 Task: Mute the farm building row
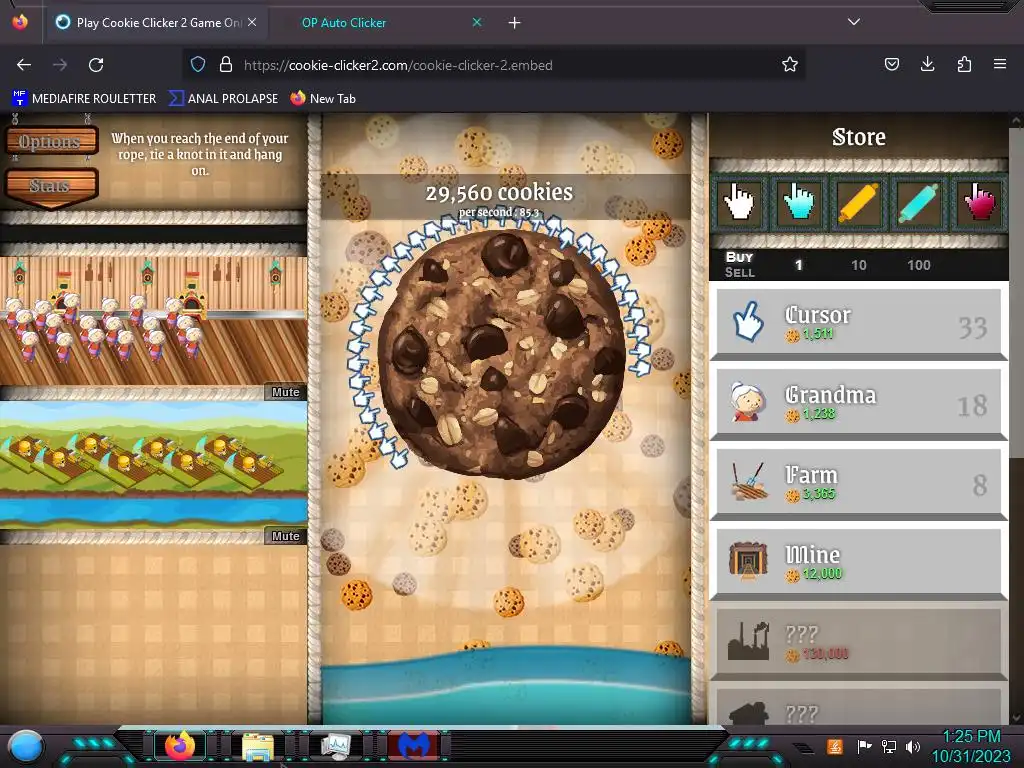click(x=285, y=536)
